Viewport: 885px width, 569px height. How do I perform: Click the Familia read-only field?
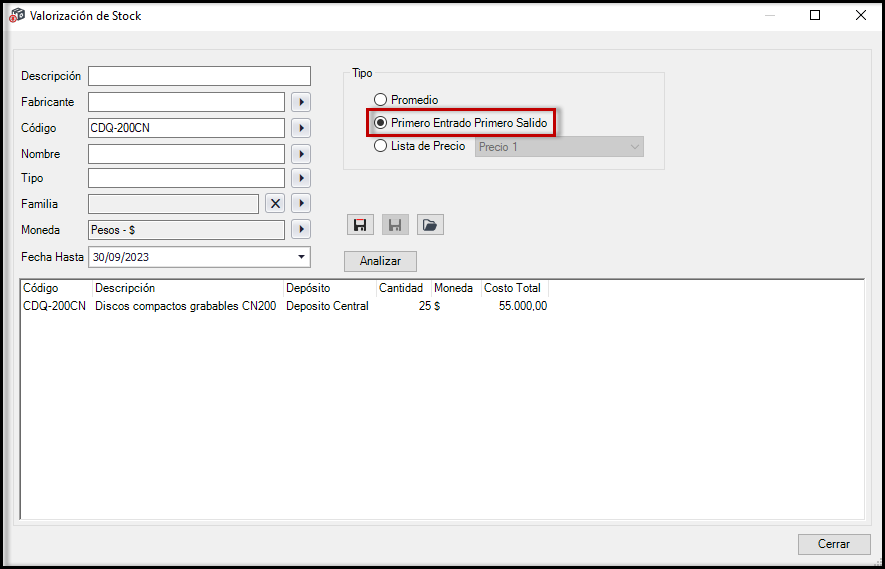173,203
